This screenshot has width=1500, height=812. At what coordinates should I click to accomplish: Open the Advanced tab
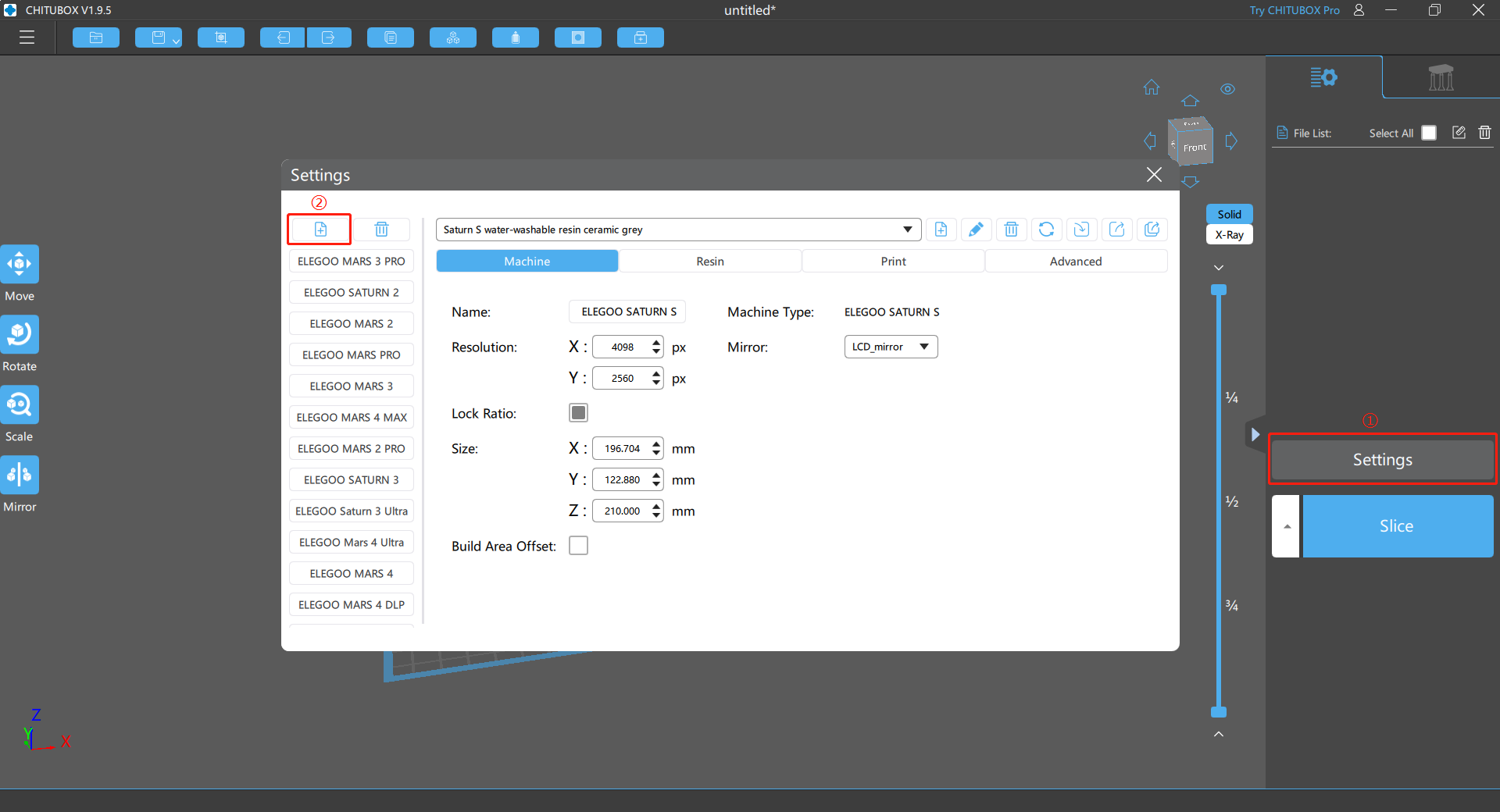[x=1076, y=262]
